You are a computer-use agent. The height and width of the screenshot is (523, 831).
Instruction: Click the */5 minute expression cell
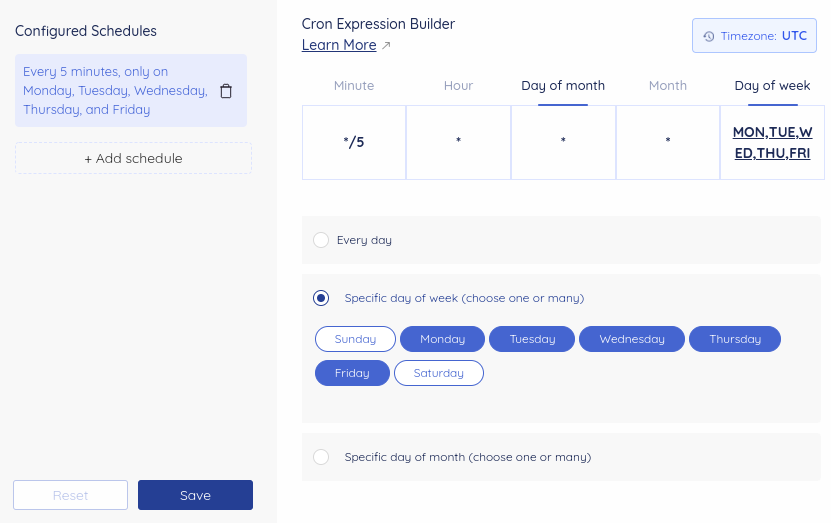tap(354, 143)
